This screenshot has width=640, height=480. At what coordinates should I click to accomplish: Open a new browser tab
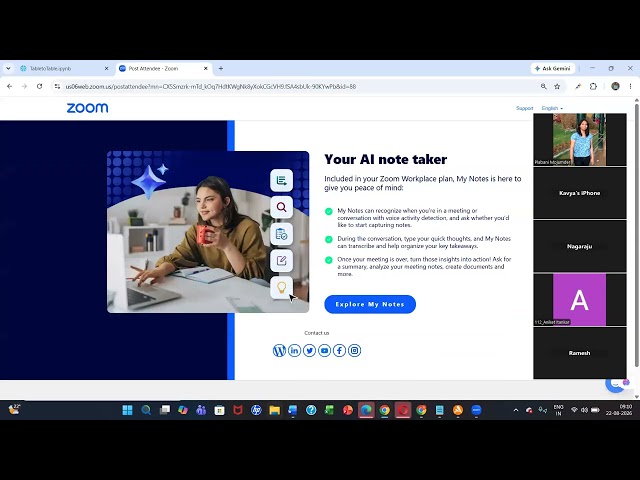point(221,69)
